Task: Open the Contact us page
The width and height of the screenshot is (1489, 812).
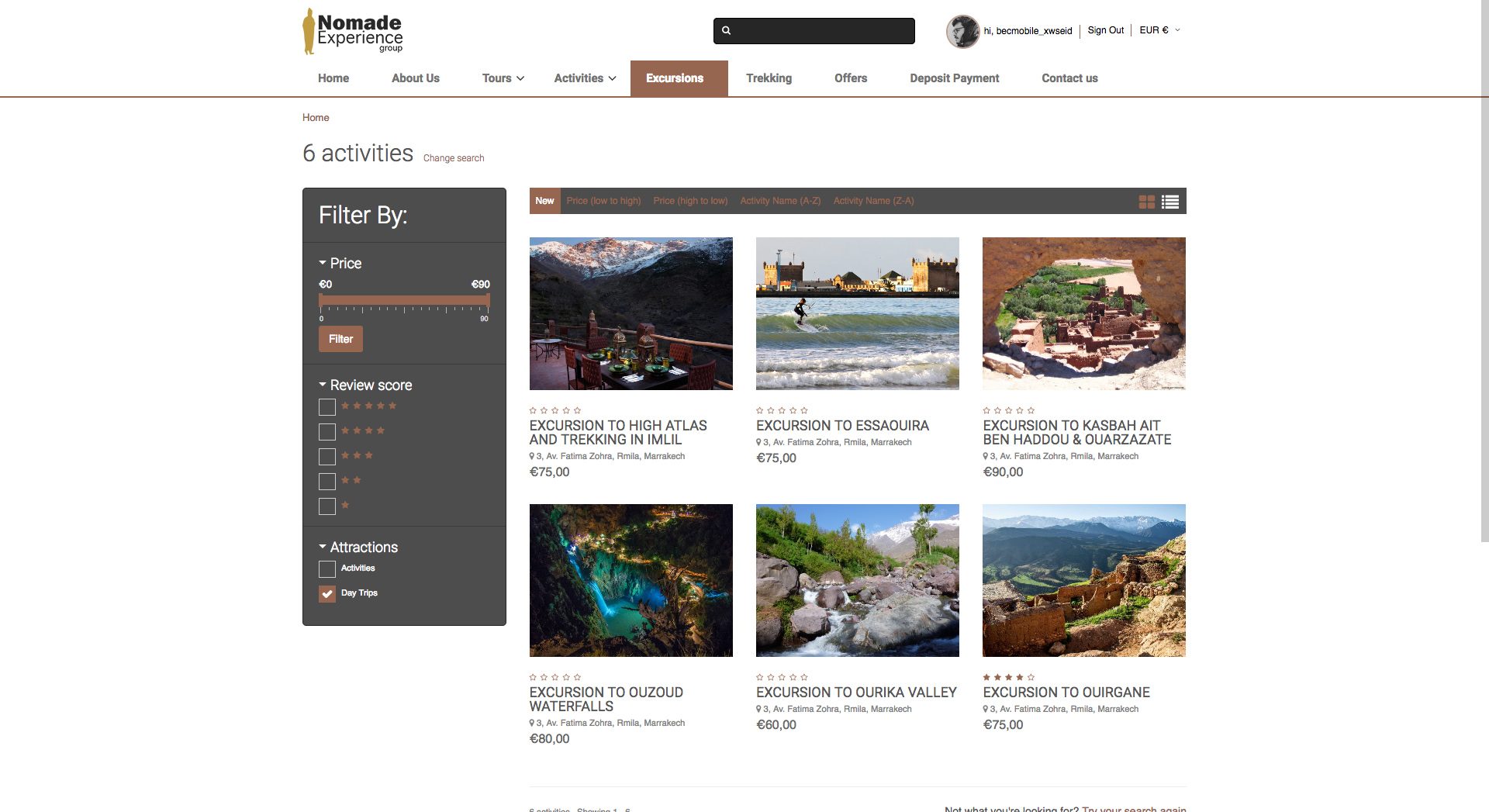Action: (1069, 78)
